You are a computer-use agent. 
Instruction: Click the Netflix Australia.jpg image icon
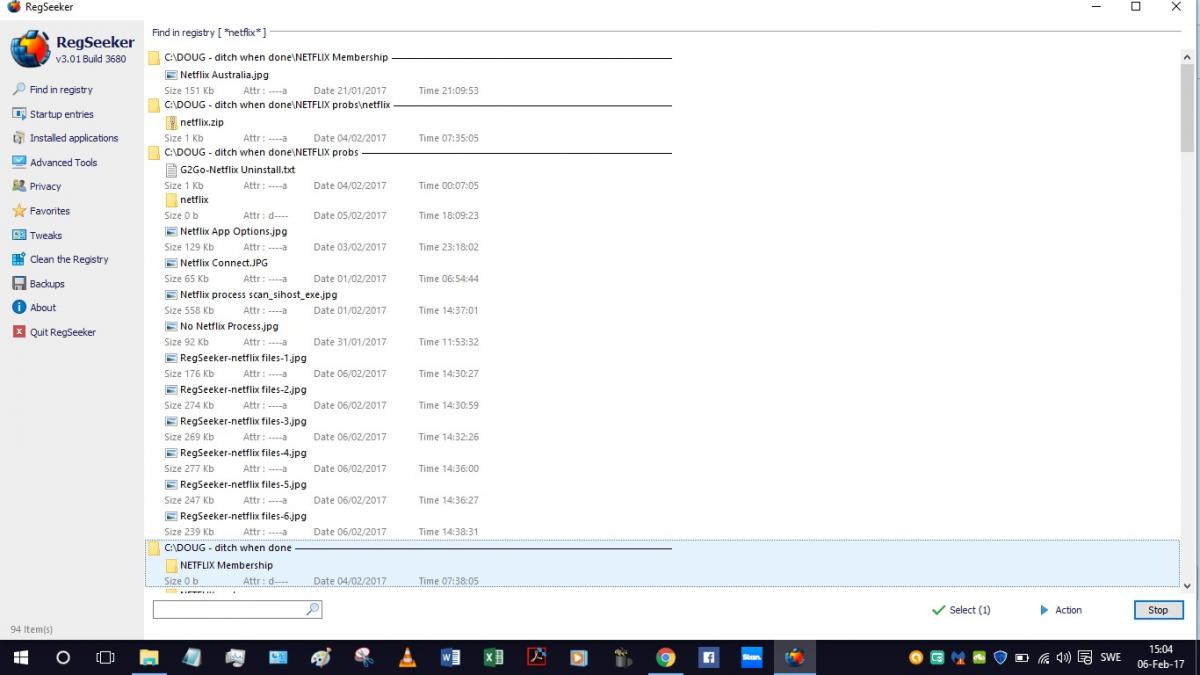point(171,75)
